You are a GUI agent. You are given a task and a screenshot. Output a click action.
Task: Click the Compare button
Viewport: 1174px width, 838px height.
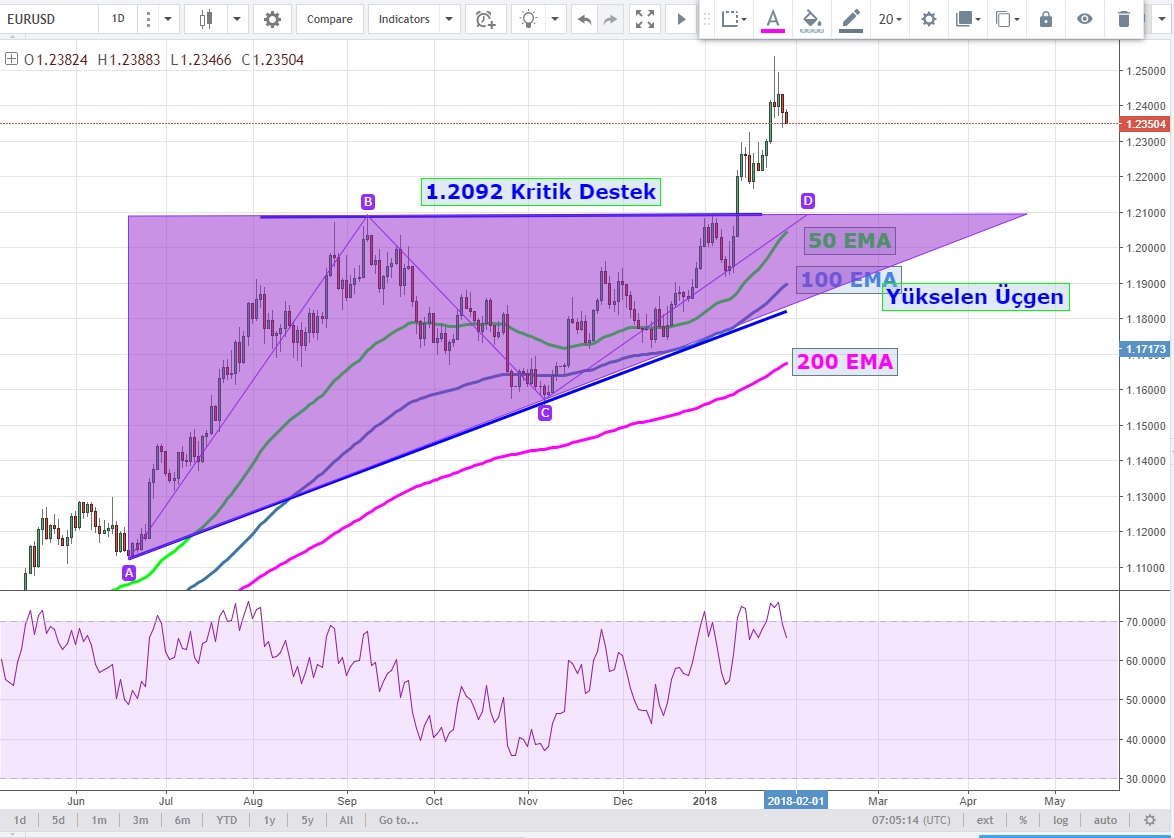click(329, 19)
